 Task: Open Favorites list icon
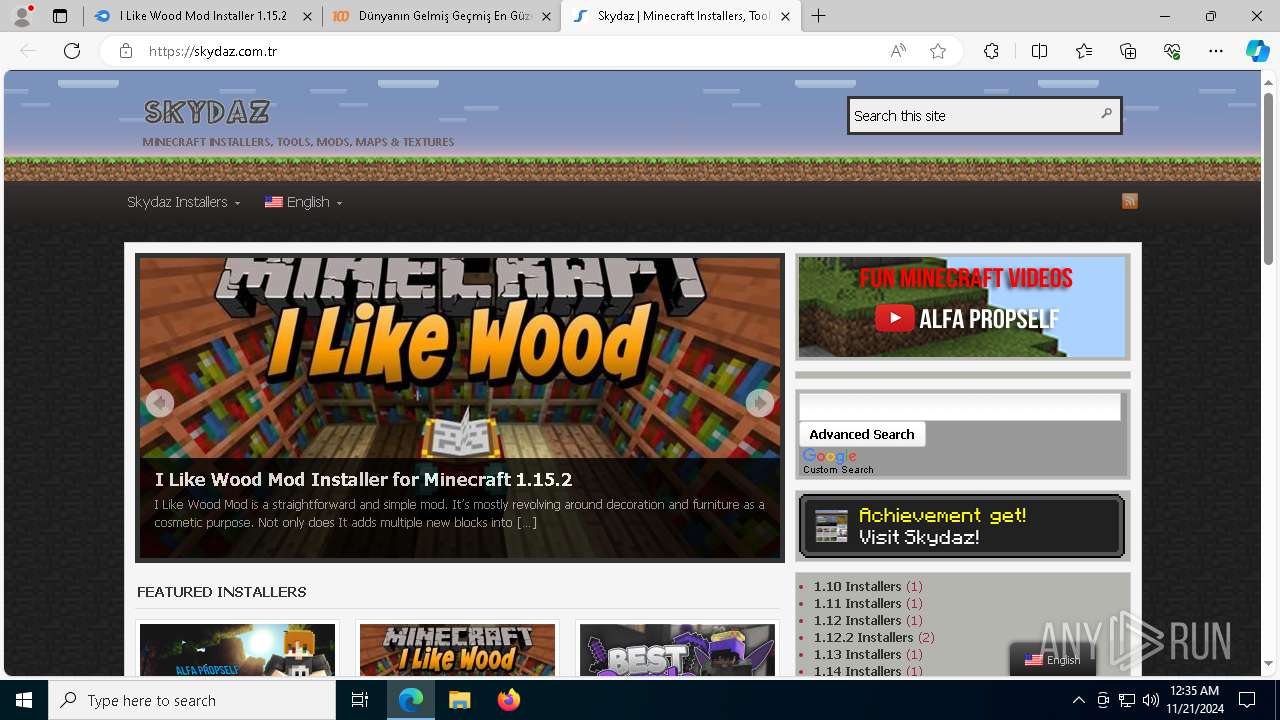pyautogui.click(x=1084, y=51)
